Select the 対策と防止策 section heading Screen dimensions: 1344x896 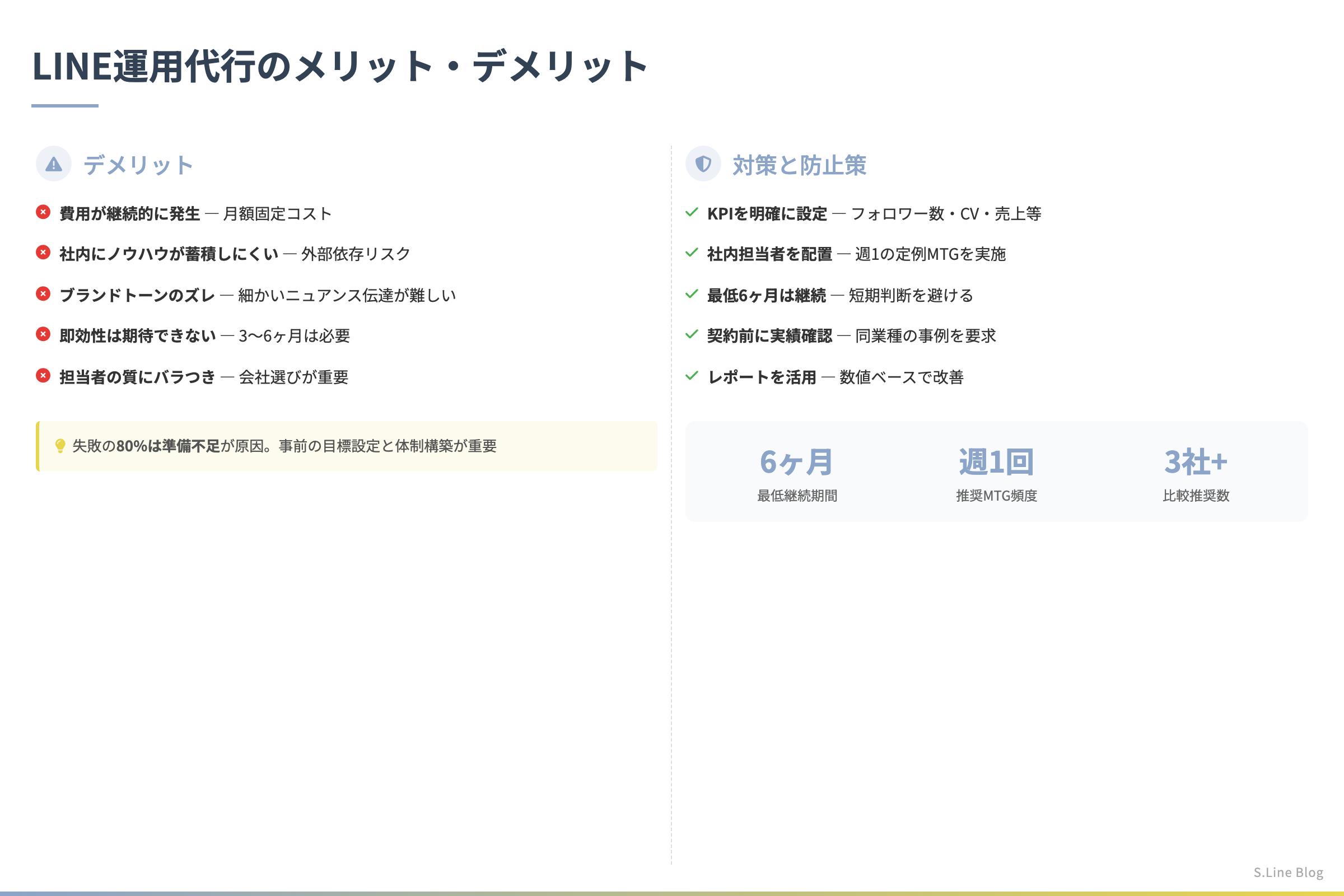coord(800,165)
